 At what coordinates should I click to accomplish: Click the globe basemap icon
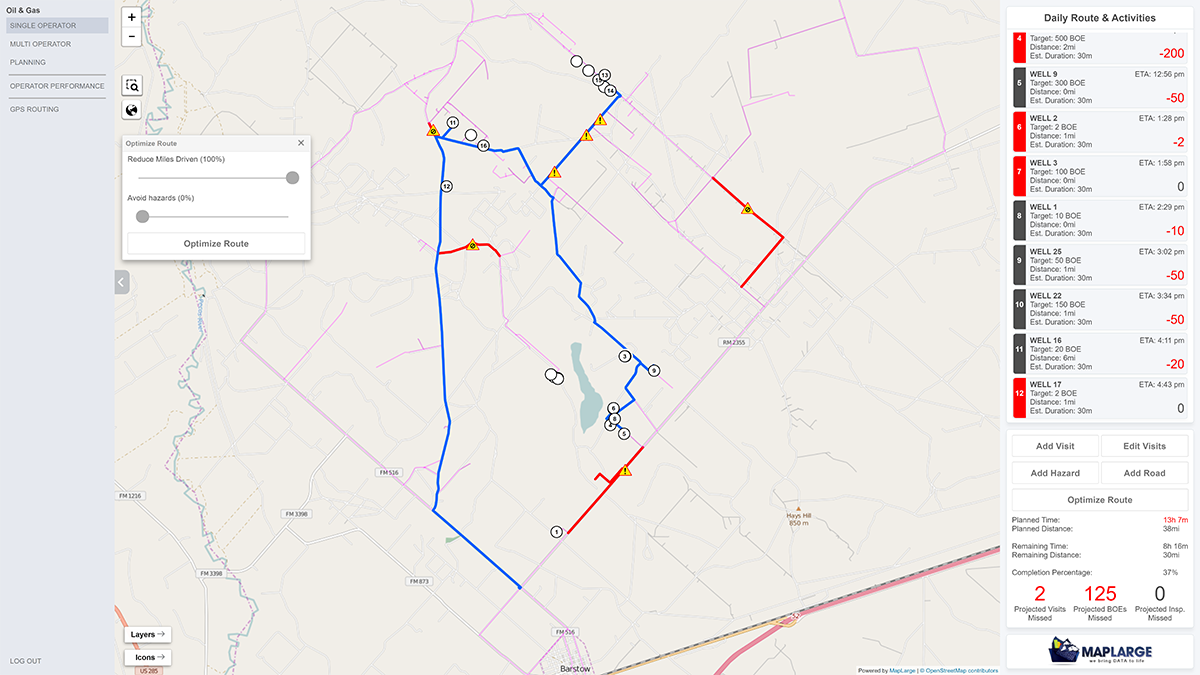point(132,111)
